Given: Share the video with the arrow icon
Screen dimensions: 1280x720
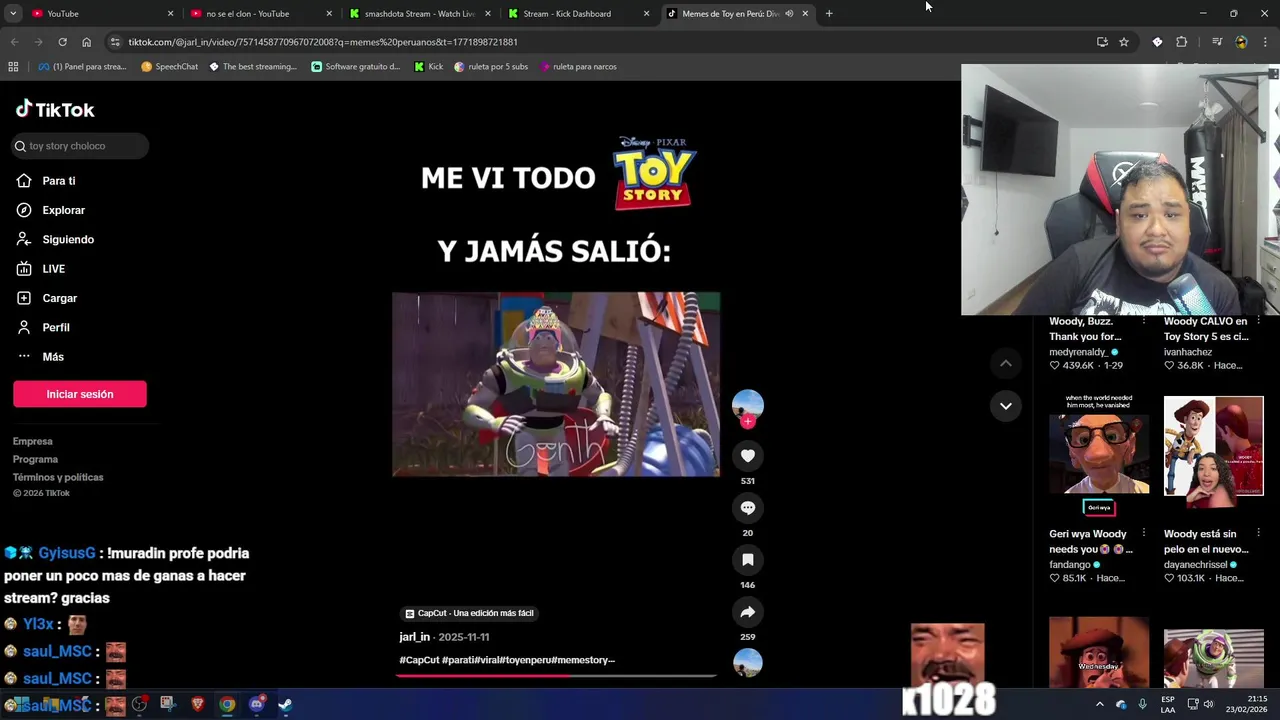Looking at the screenshot, I should coord(747,612).
